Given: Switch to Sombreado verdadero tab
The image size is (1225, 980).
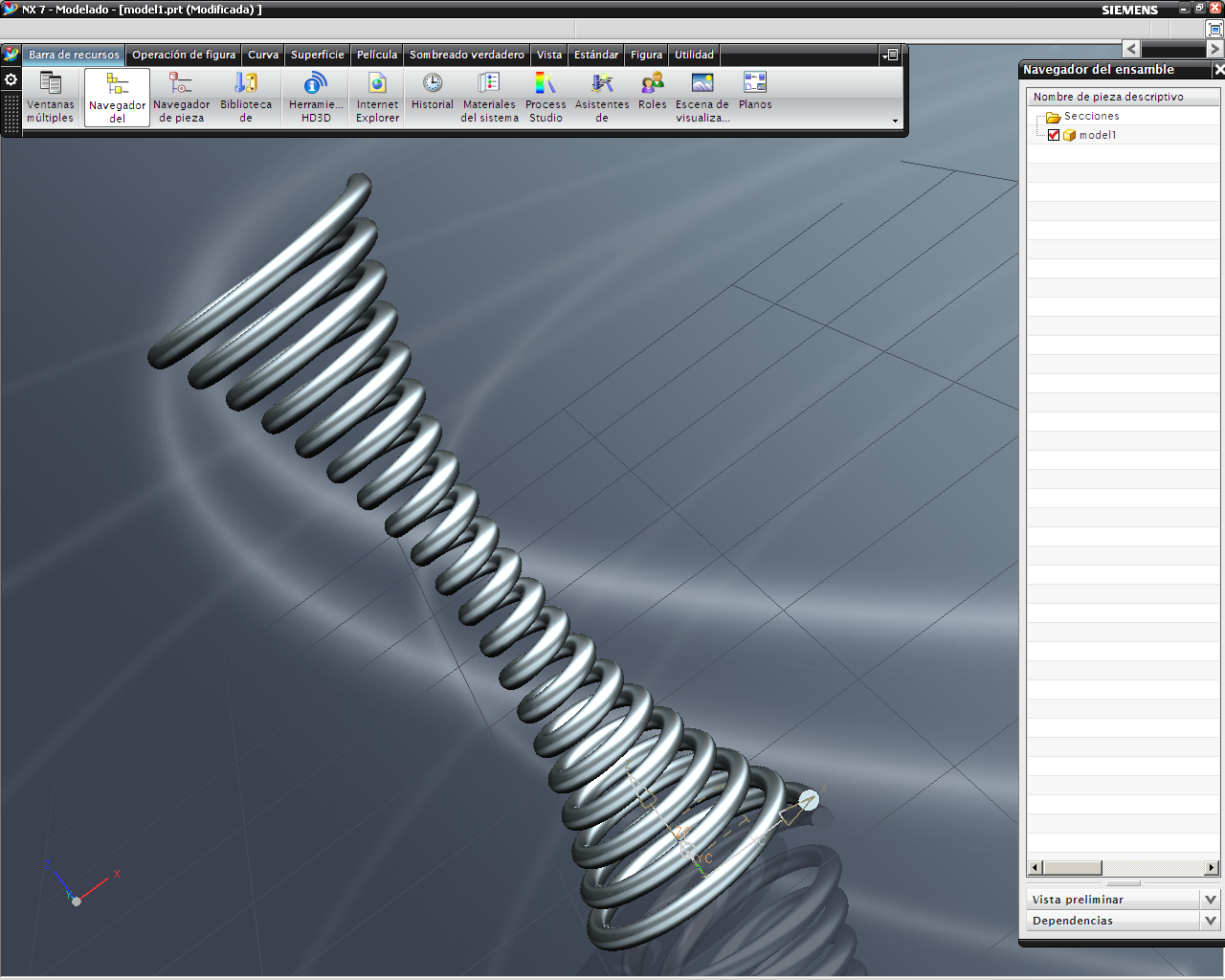Looking at the screenshot, I should click(x=467, y=55).
